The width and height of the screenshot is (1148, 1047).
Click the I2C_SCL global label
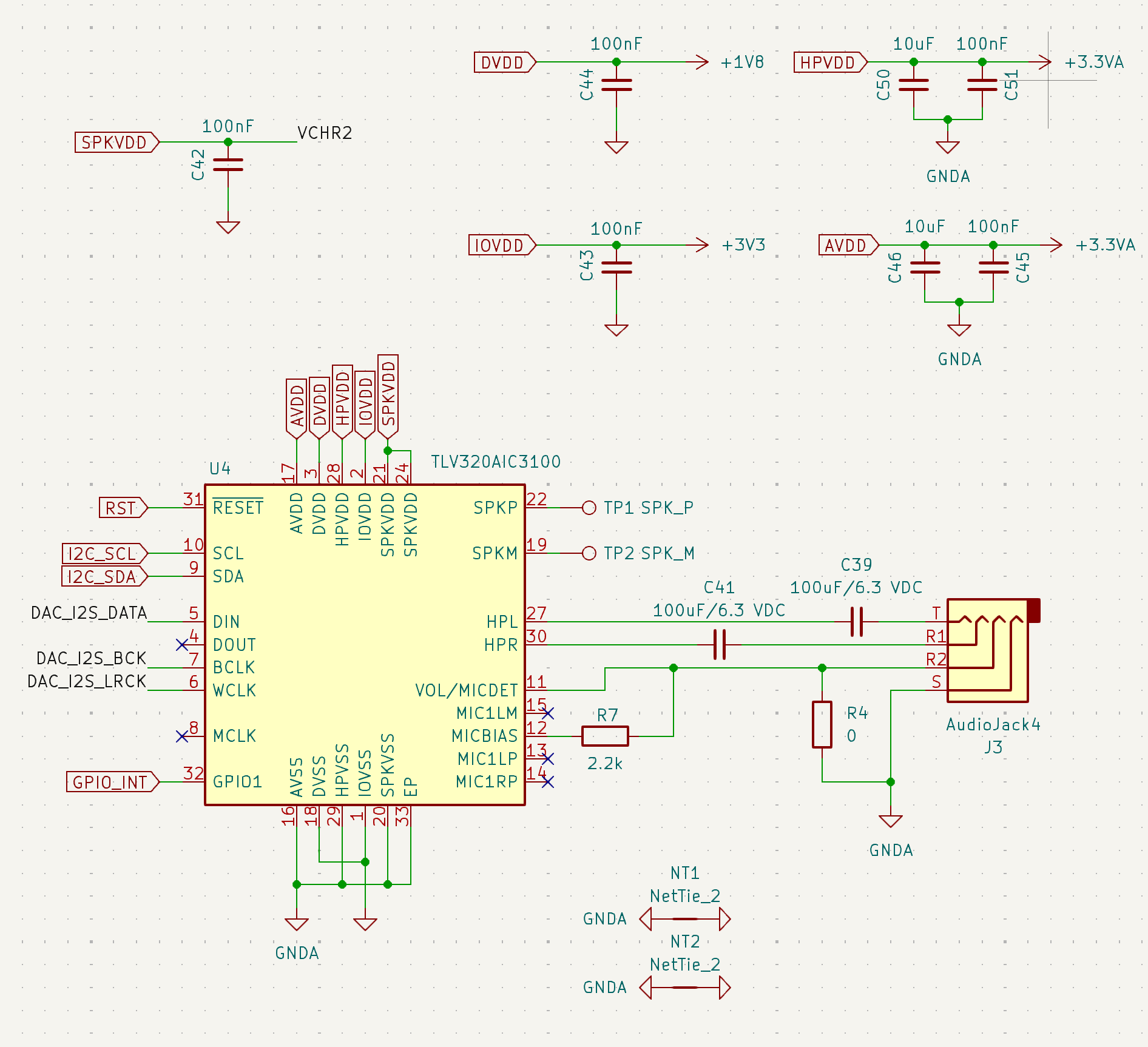[x=105, y=554]
